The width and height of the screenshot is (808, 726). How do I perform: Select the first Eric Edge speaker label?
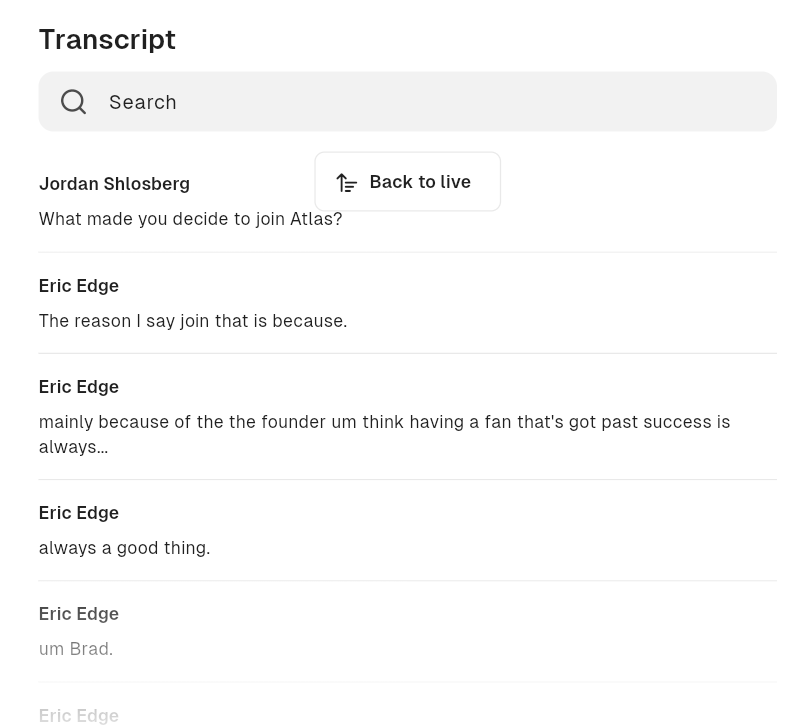[x=78, y=285]
